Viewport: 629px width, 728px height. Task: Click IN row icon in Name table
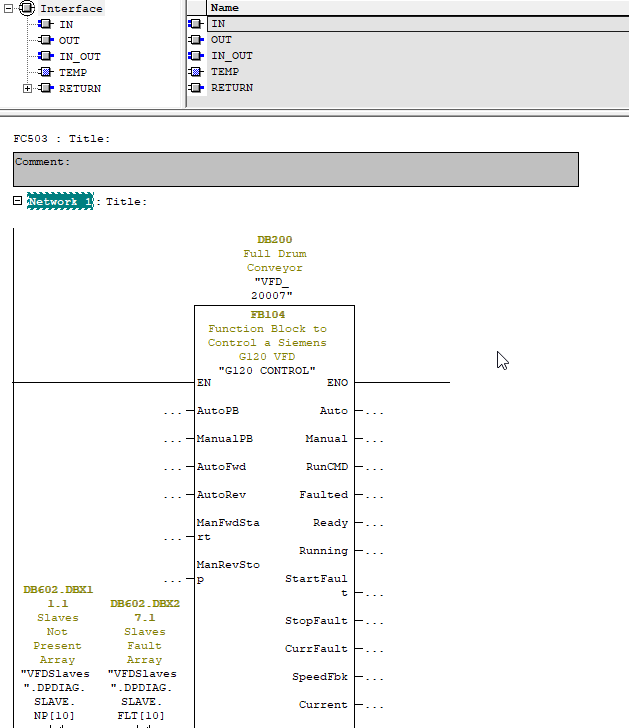(196, 23)
